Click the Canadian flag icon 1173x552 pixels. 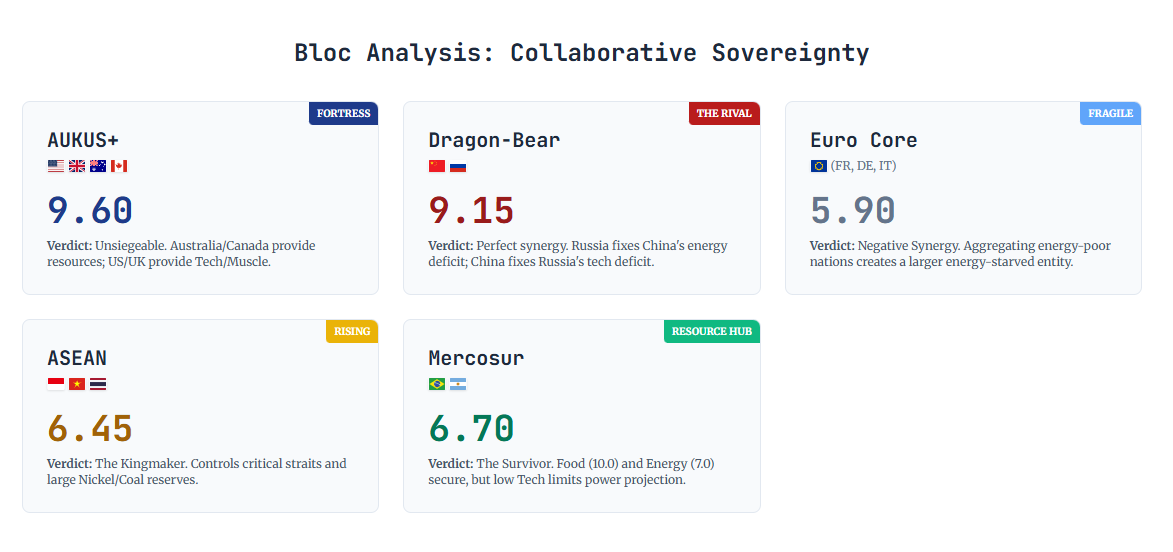[x=119, y=166]
